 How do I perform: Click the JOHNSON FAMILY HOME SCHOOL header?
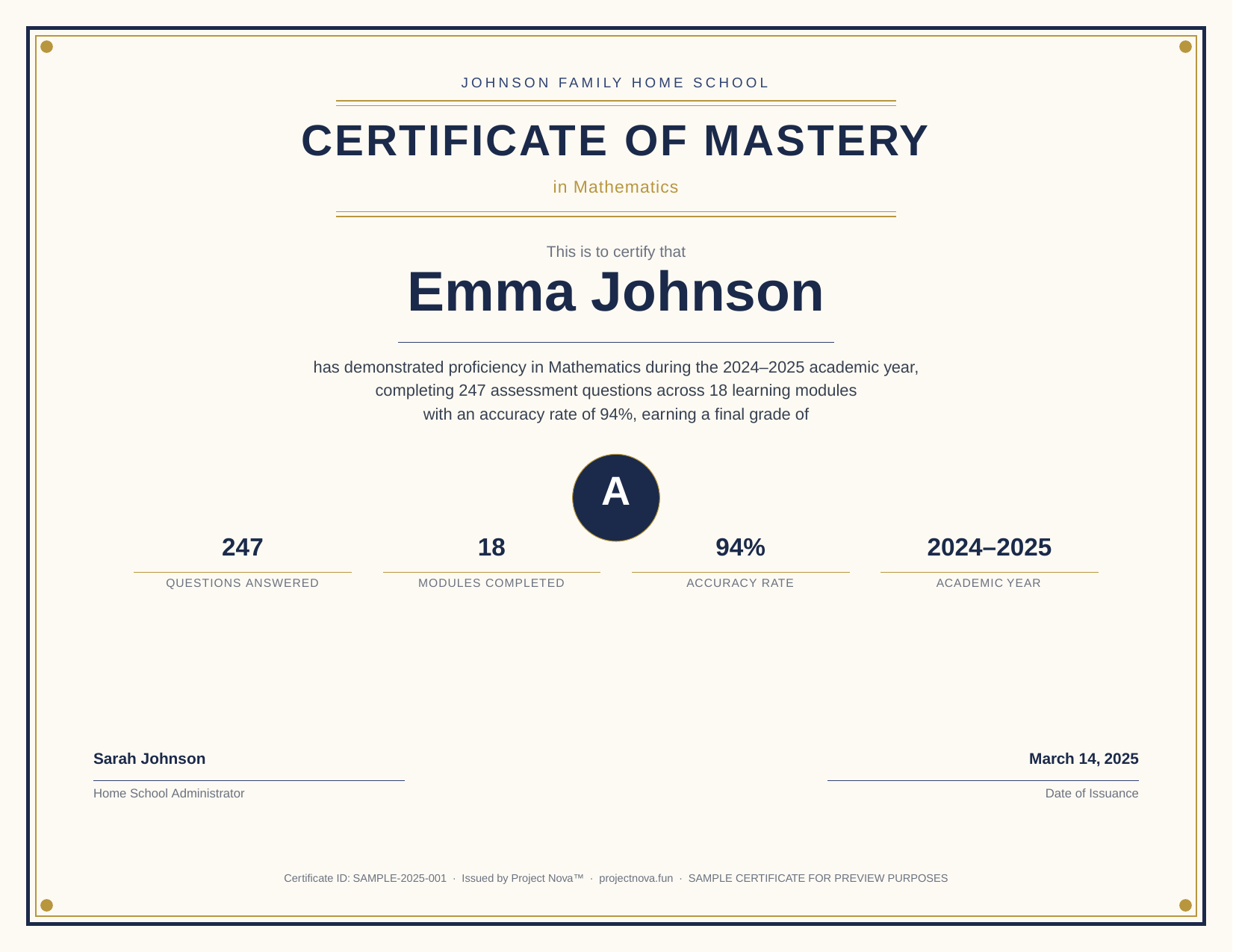coord(615,82)
